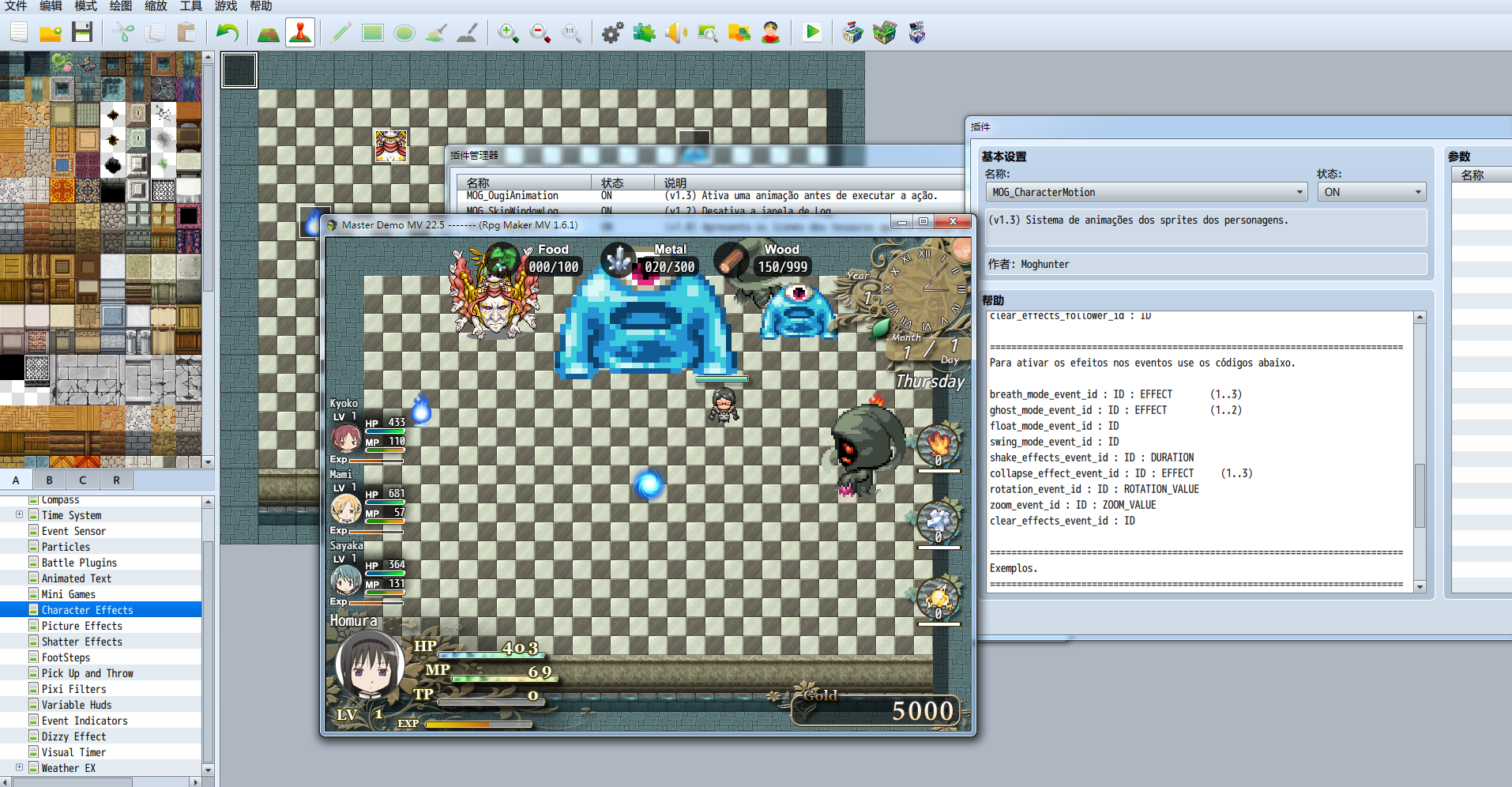Click the New Project toolbar icon

(19, 32)
